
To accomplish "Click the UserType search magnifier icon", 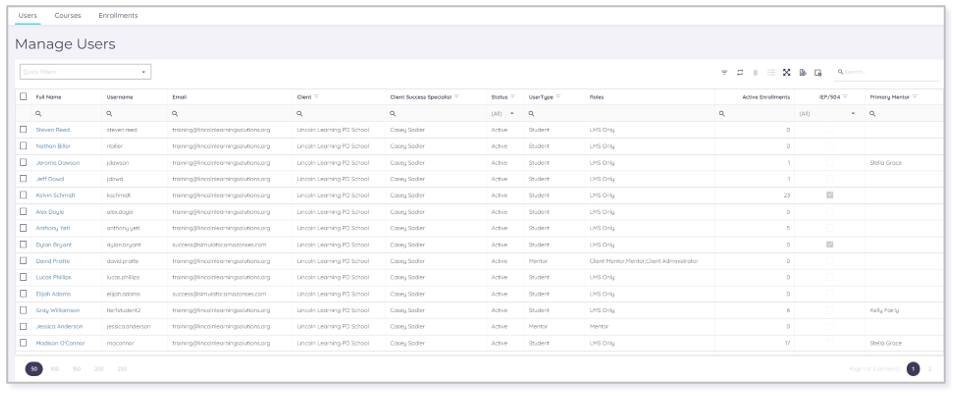I will tap(531, 114).
